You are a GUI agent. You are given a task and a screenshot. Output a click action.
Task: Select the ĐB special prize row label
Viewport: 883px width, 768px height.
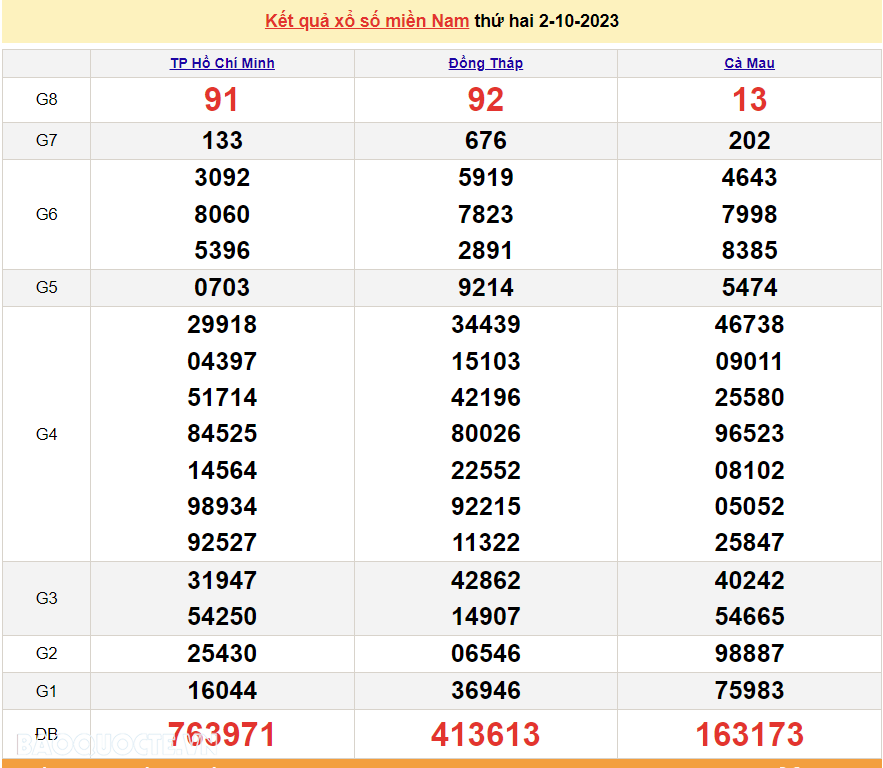(x=47, y=735)
